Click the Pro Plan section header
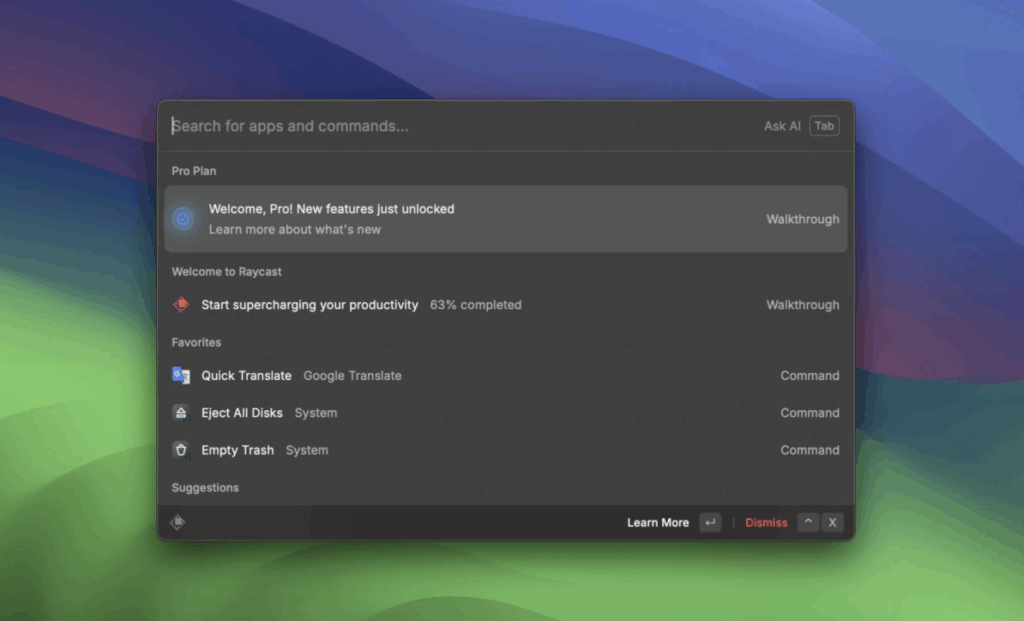Screen dimensions: 1024x621 tap(194, 171)
